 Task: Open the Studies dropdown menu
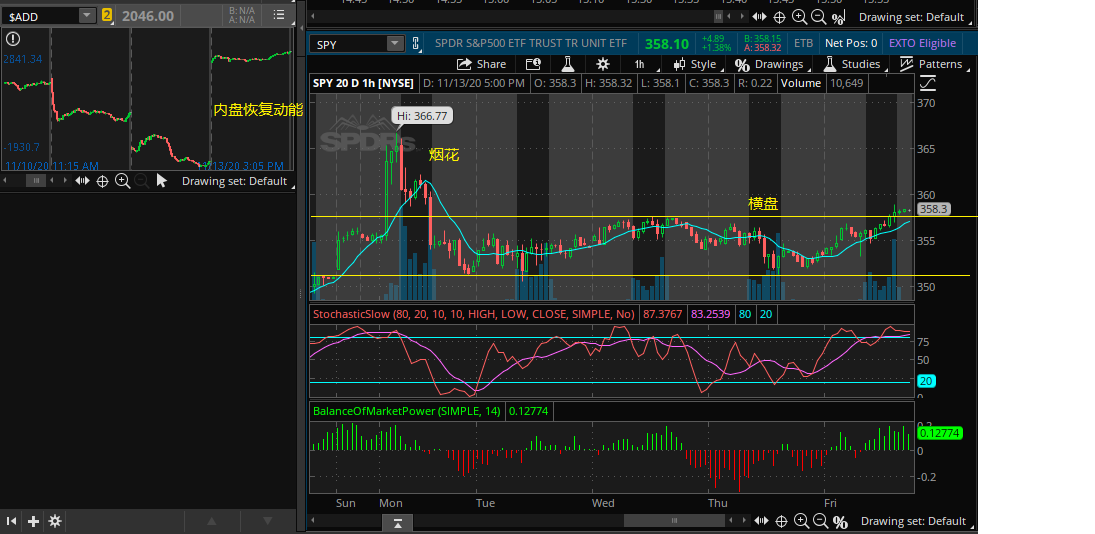coord(854,64)
